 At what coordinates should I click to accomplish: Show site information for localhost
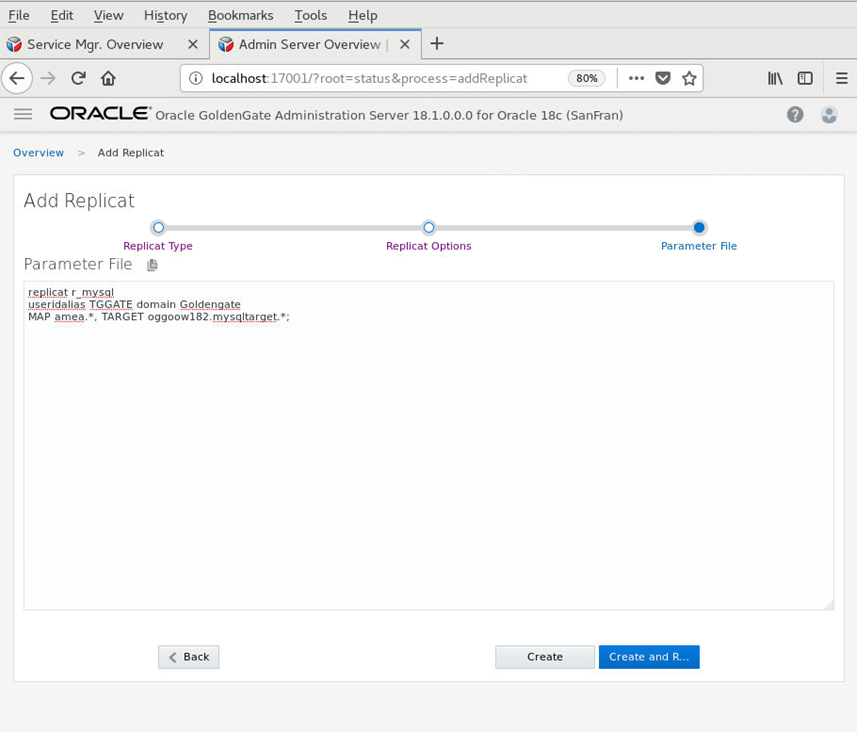(x=196, y=78)
